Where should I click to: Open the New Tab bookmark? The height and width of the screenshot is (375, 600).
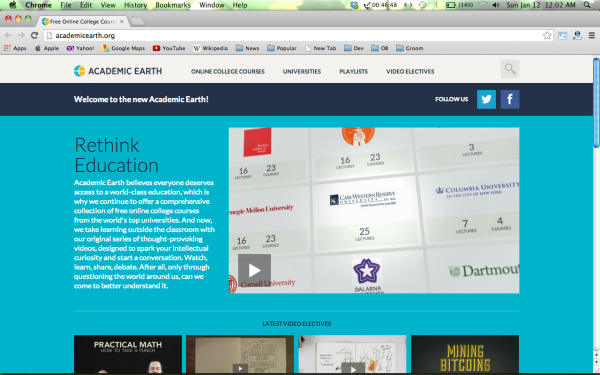pos(321,48)
